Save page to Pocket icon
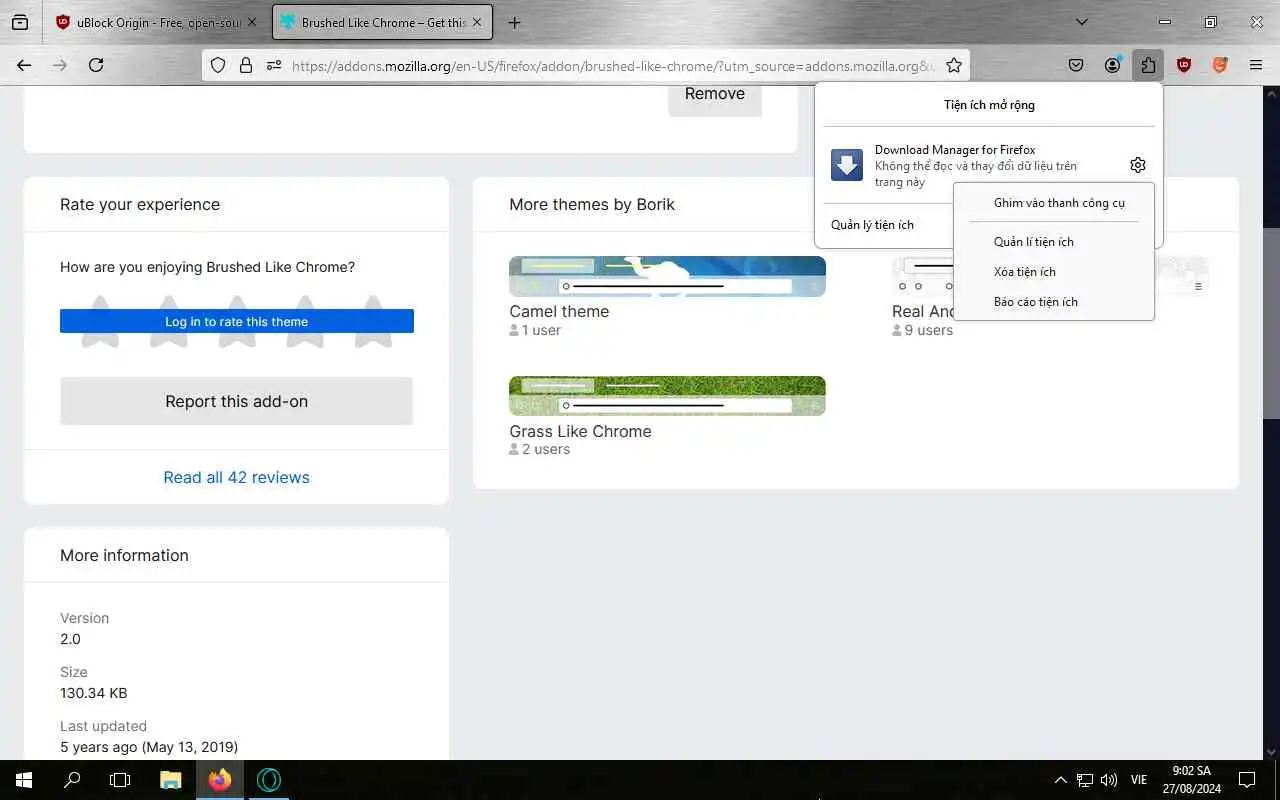Screen dimensions: 1280x800 click(1076, 65)
